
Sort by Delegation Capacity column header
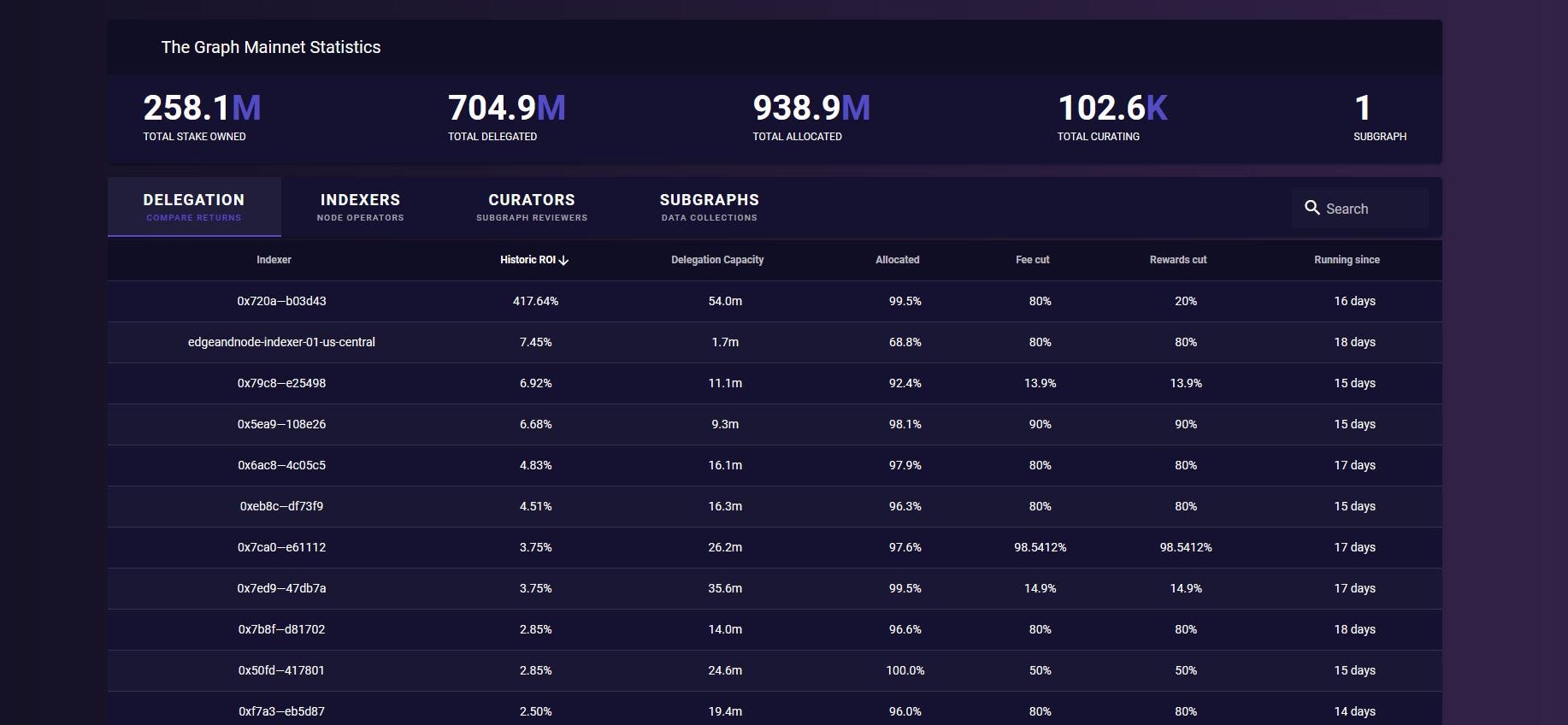(x=717, y=260)
